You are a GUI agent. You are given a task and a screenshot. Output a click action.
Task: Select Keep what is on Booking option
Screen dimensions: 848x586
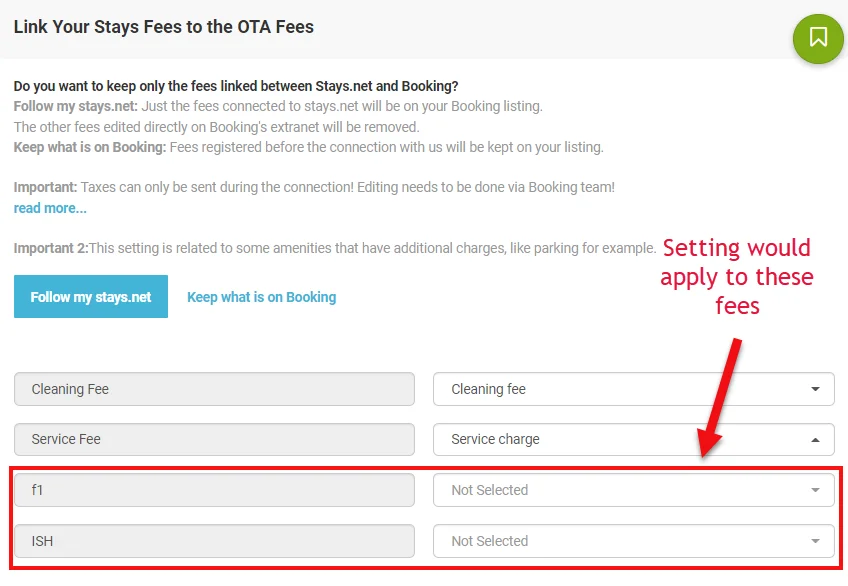pos(261,297)
